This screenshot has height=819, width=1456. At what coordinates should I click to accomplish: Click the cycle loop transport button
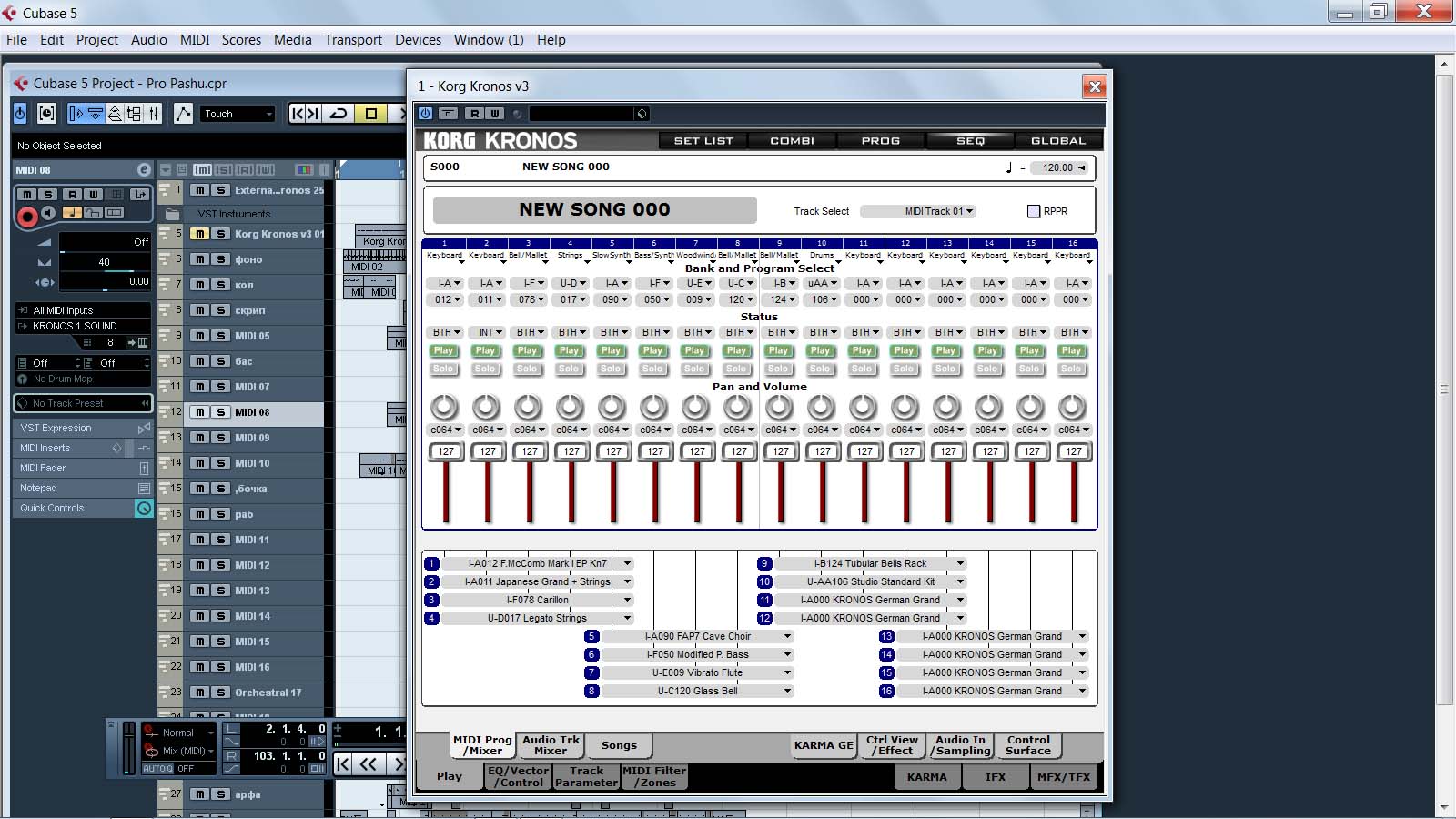(339, 114)
